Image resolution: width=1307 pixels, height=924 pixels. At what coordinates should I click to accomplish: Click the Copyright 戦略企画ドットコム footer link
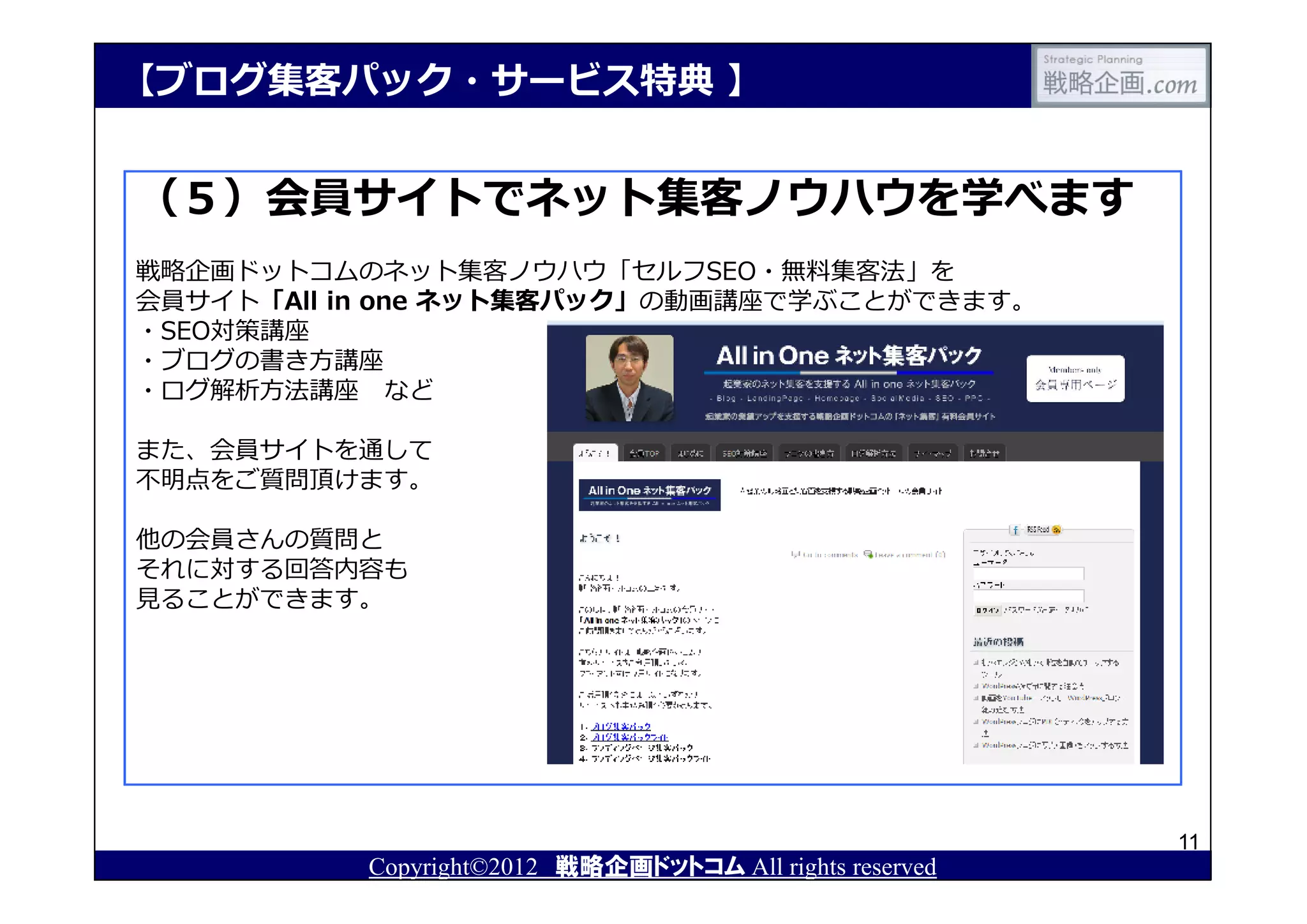[652, 867]
